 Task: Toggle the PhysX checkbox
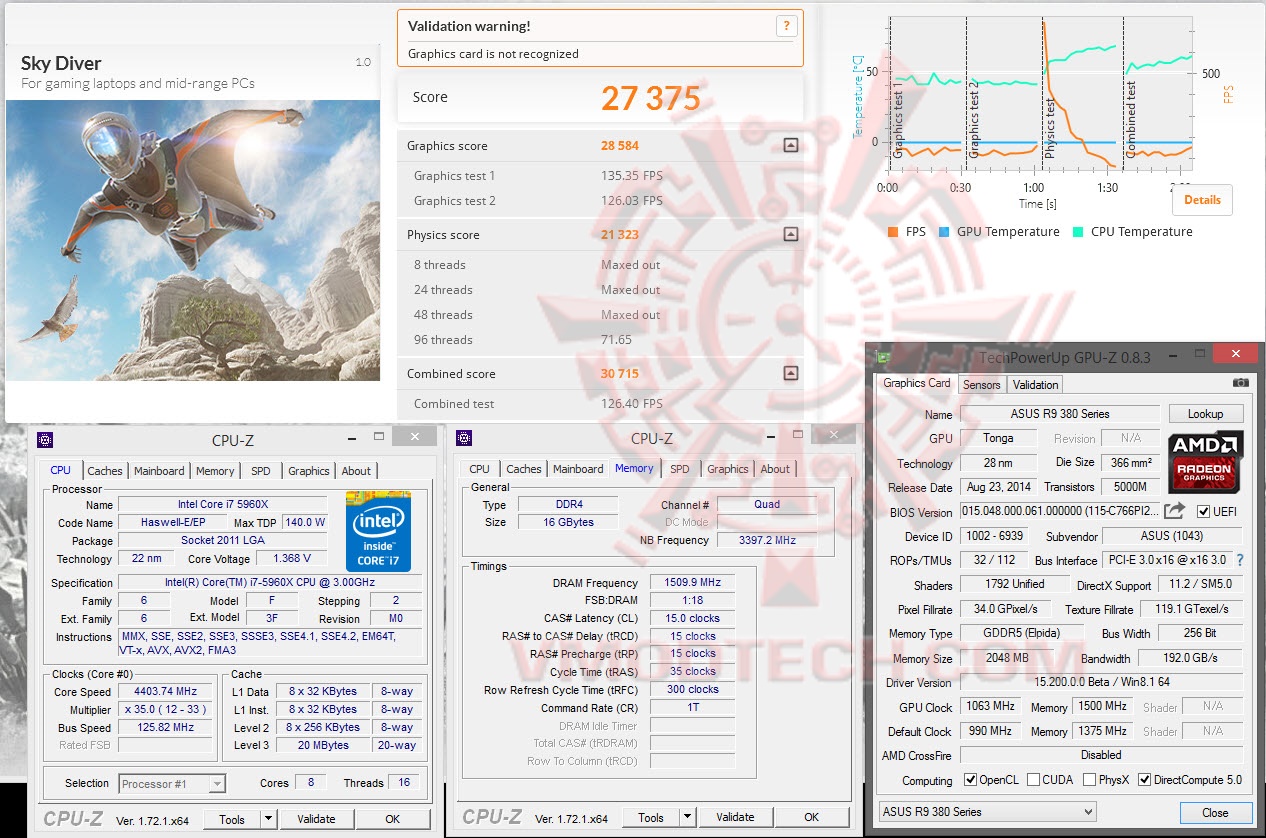point(1089,780)
